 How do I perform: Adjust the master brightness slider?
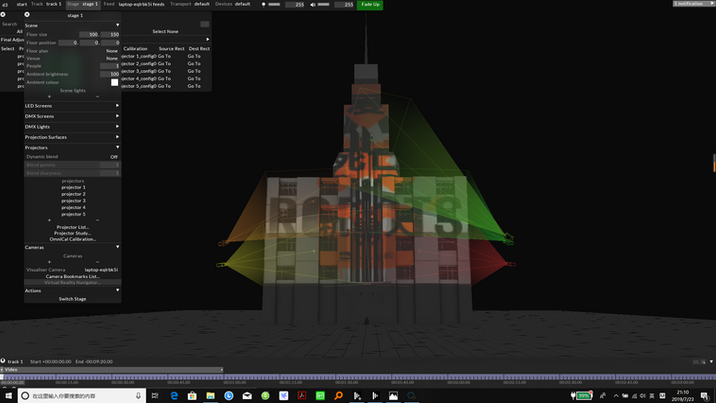[274, 5]
